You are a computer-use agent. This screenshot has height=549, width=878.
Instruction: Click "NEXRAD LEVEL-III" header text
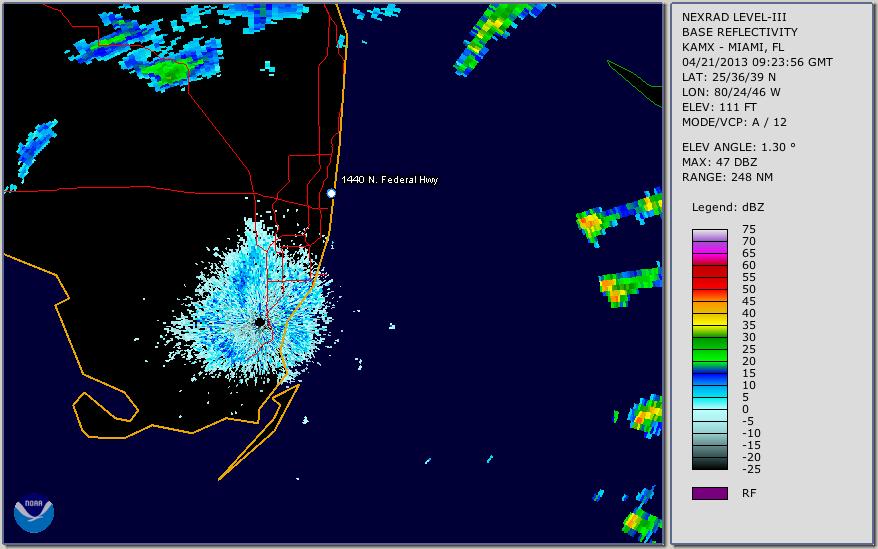pos(734,17)
